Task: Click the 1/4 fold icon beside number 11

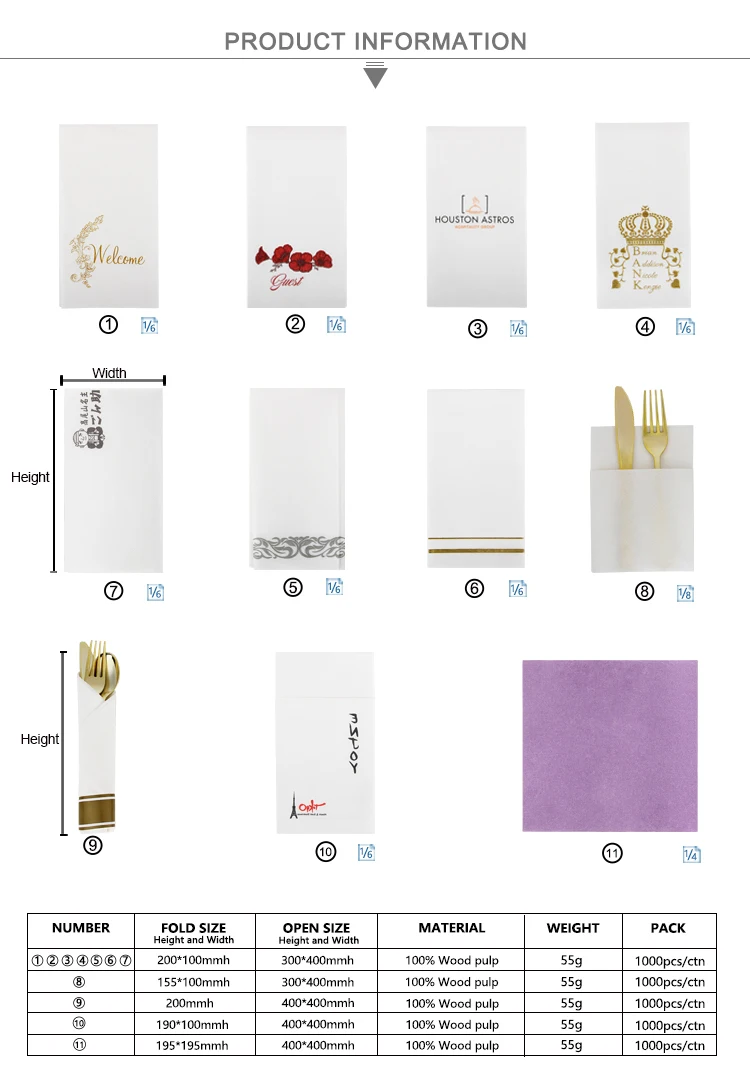Action: click(x=692, y=854)
